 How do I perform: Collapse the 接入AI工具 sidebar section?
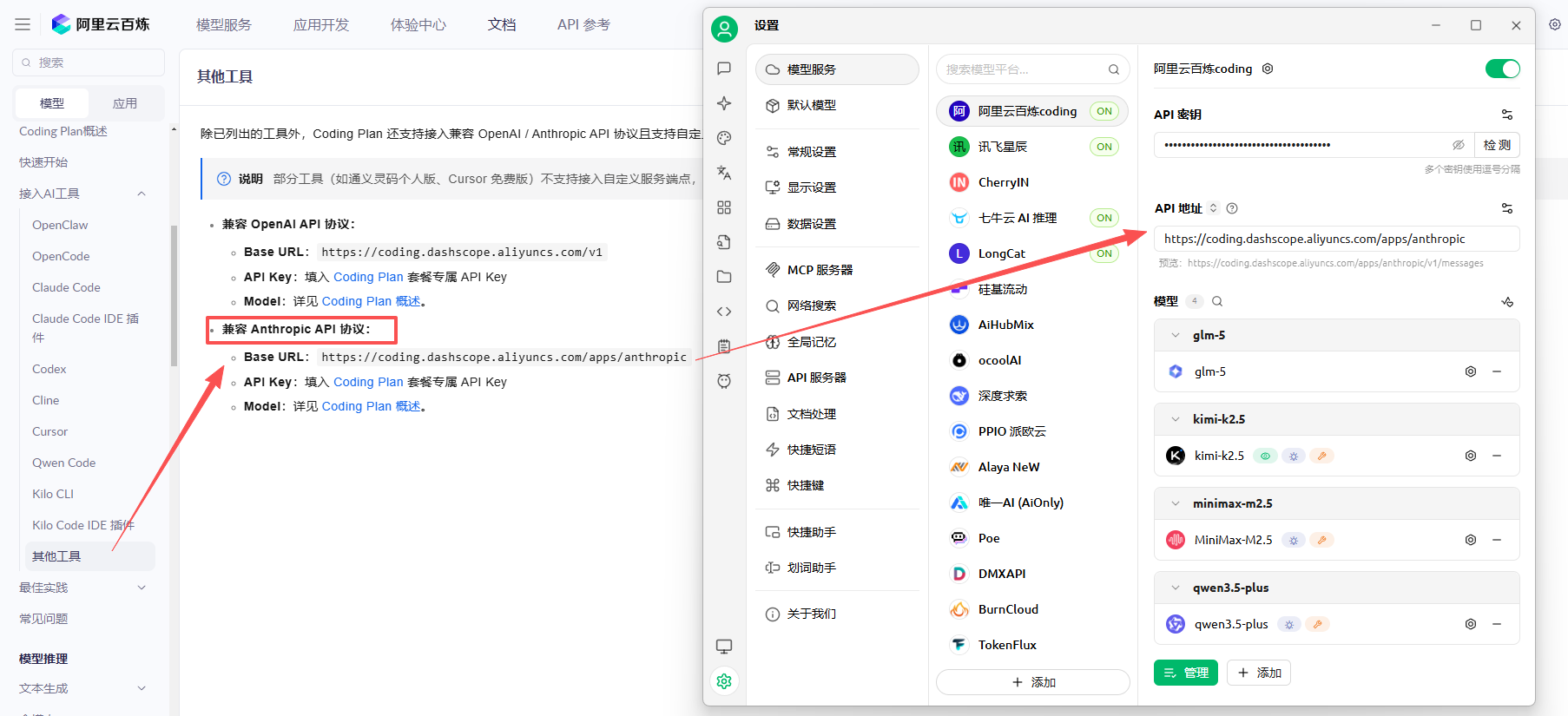pyautogui.click(x=142, y=194)
